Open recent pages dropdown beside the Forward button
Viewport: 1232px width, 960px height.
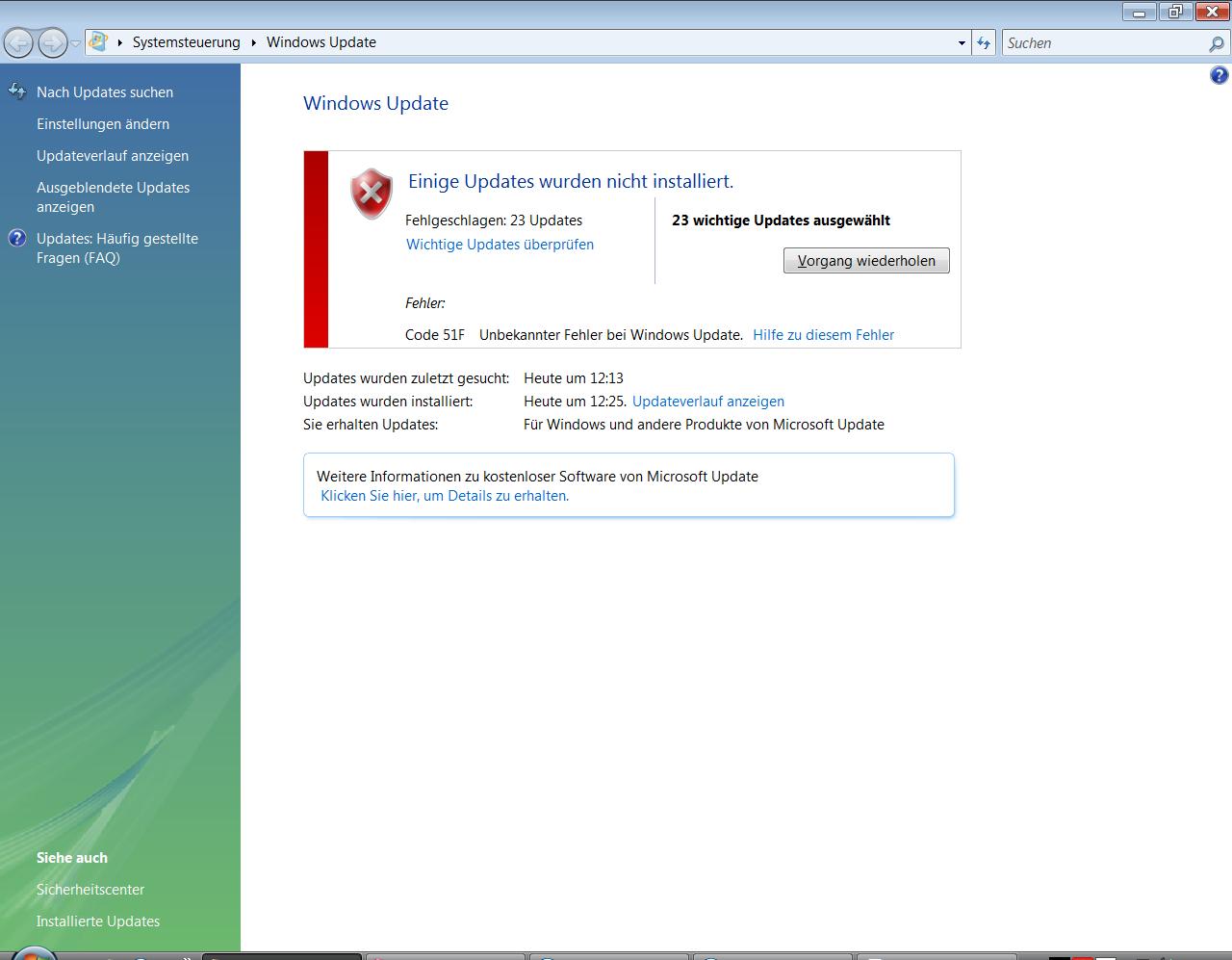coord(76,43)
